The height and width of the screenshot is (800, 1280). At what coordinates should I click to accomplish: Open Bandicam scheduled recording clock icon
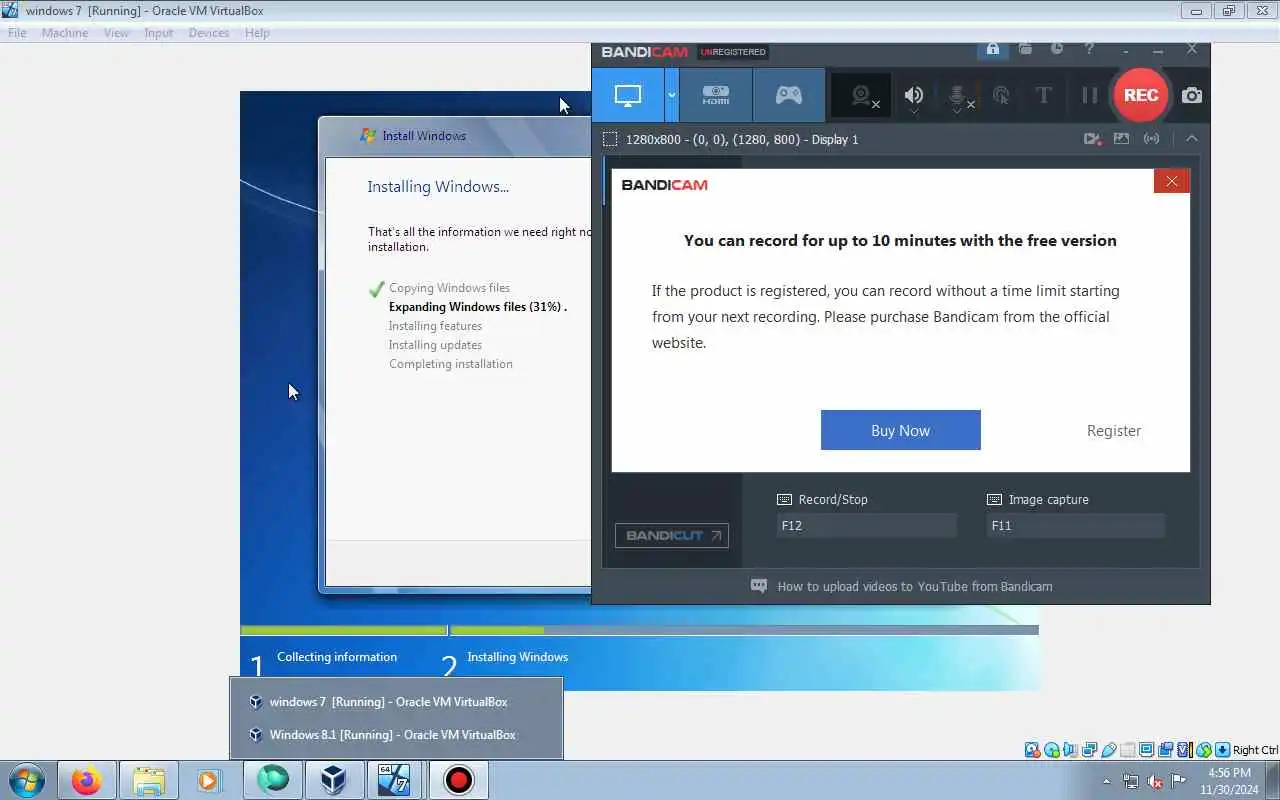1057,49
